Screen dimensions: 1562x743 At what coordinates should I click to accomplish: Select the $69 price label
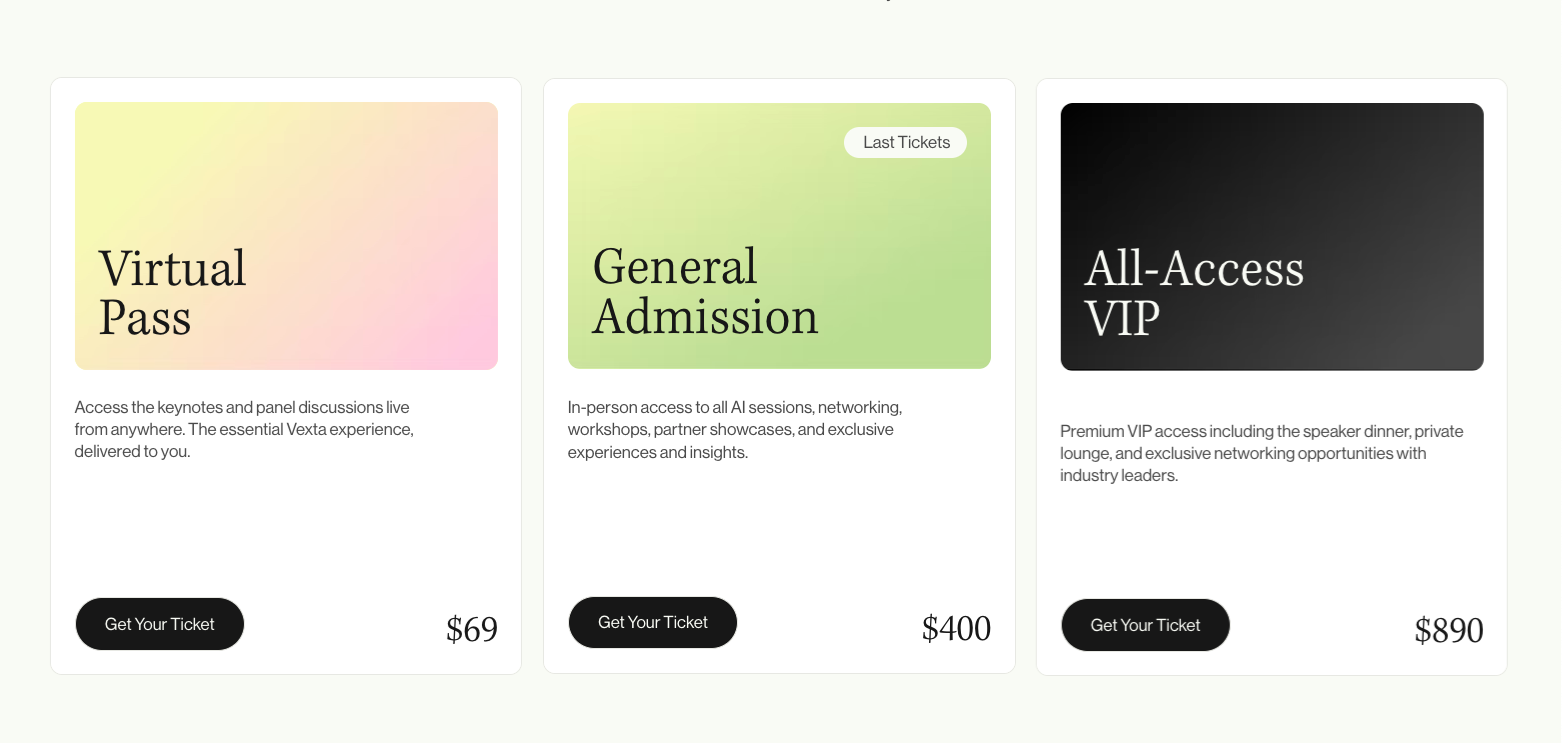(472, 629)
